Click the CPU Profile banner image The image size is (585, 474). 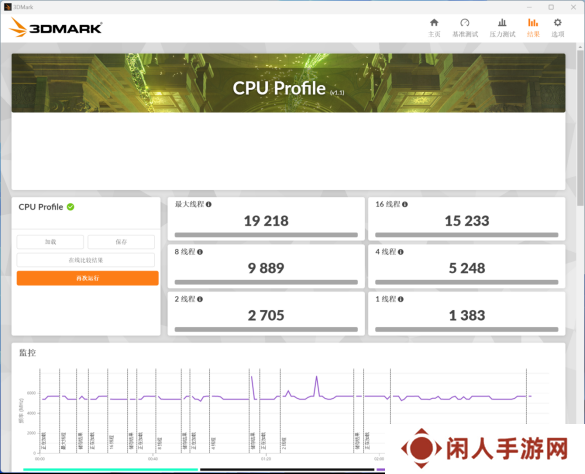coord(288,83)
